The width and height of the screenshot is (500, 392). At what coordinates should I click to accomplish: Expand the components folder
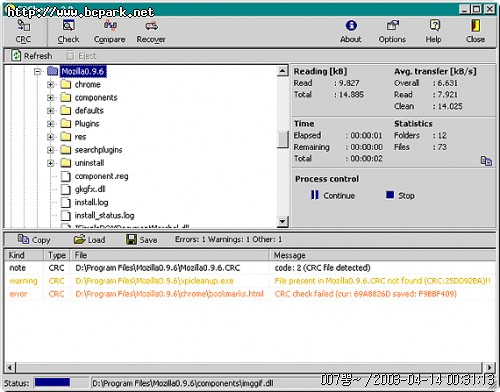[x=51, y=98]
